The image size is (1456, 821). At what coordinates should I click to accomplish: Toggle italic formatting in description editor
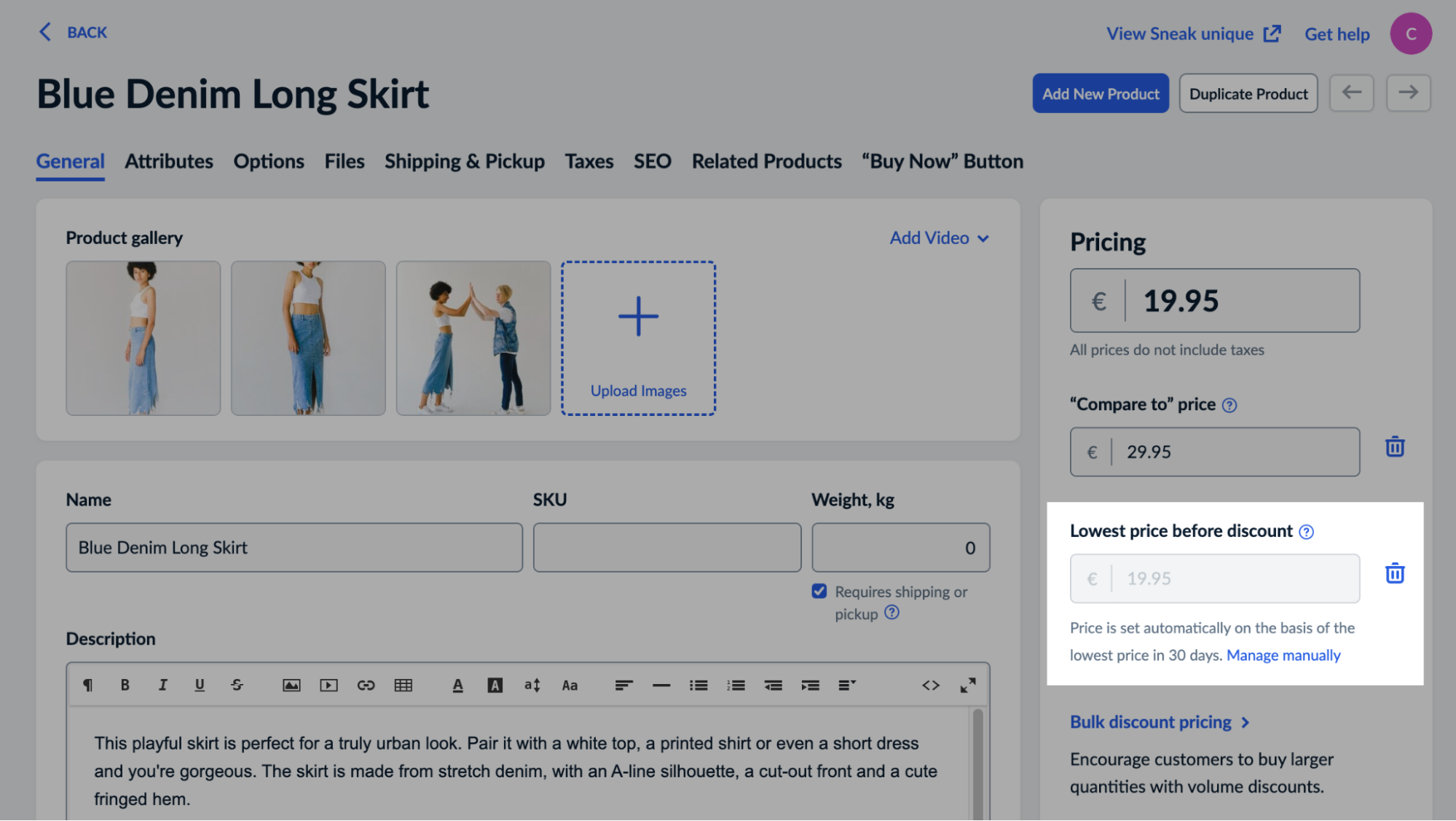[x=162, y=685]
